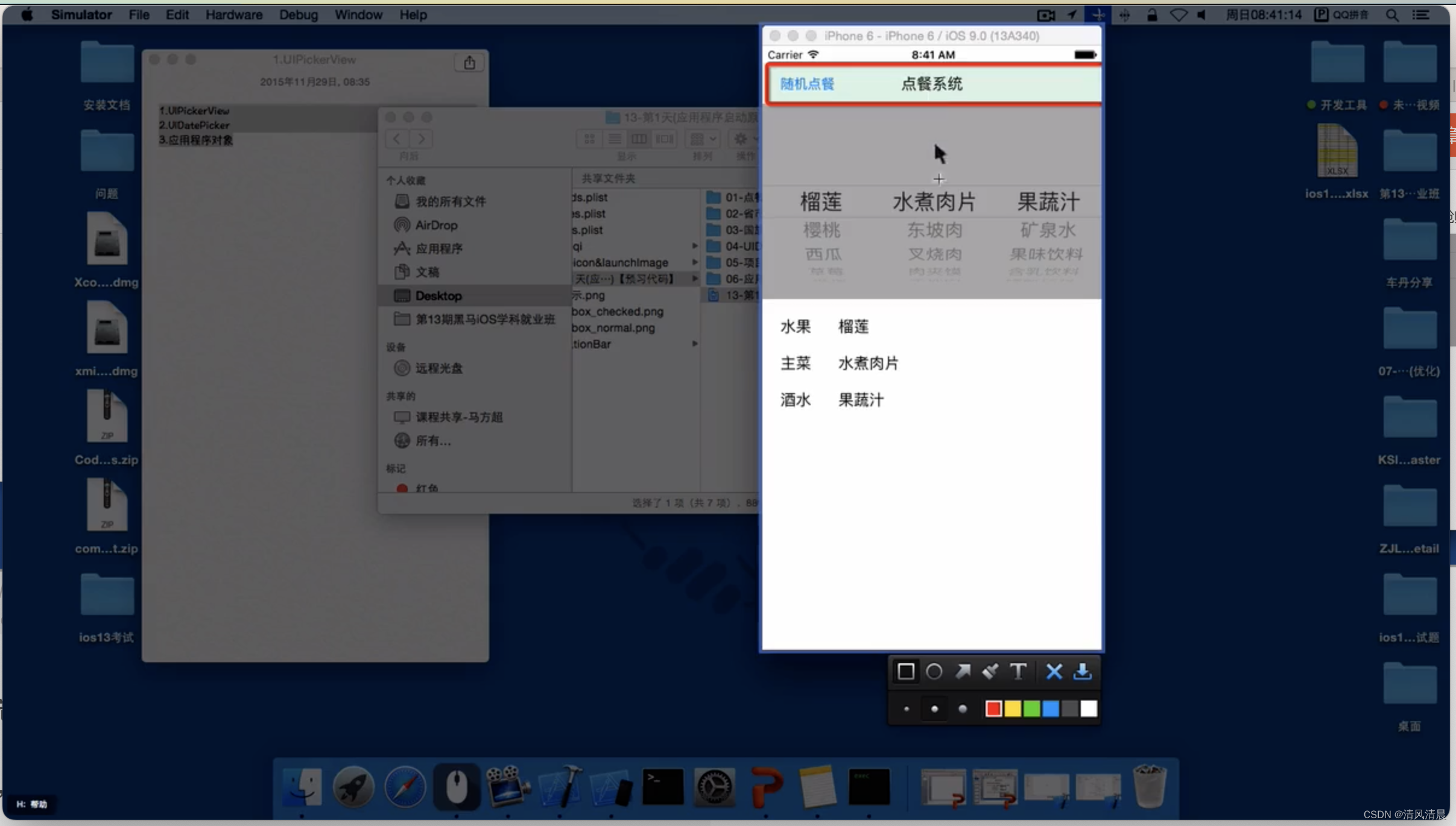Switch Finder to list view
The width and height of the screenshot is (1456, 826).
[x=614, y=139]
